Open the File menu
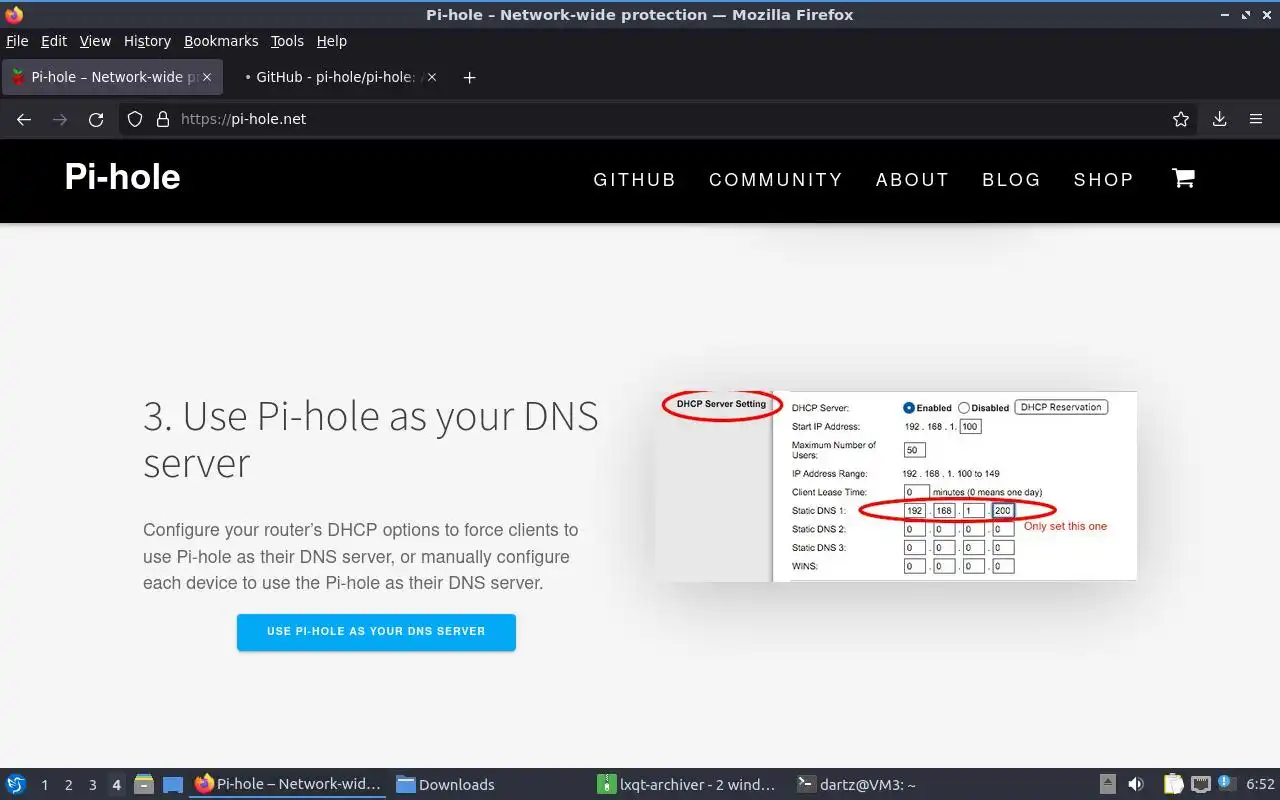 pos(17,41)
